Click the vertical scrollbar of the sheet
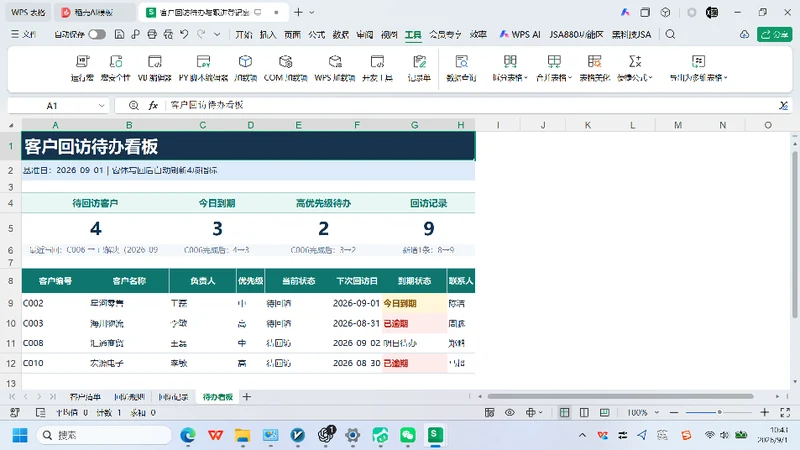The width and height of the screenshot is (800, 450). pyautogui.click(x=795, y=235)
